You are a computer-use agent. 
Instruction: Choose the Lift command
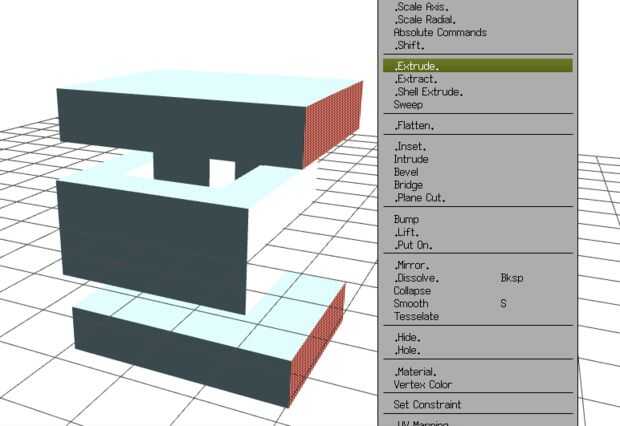coord(478,232)
